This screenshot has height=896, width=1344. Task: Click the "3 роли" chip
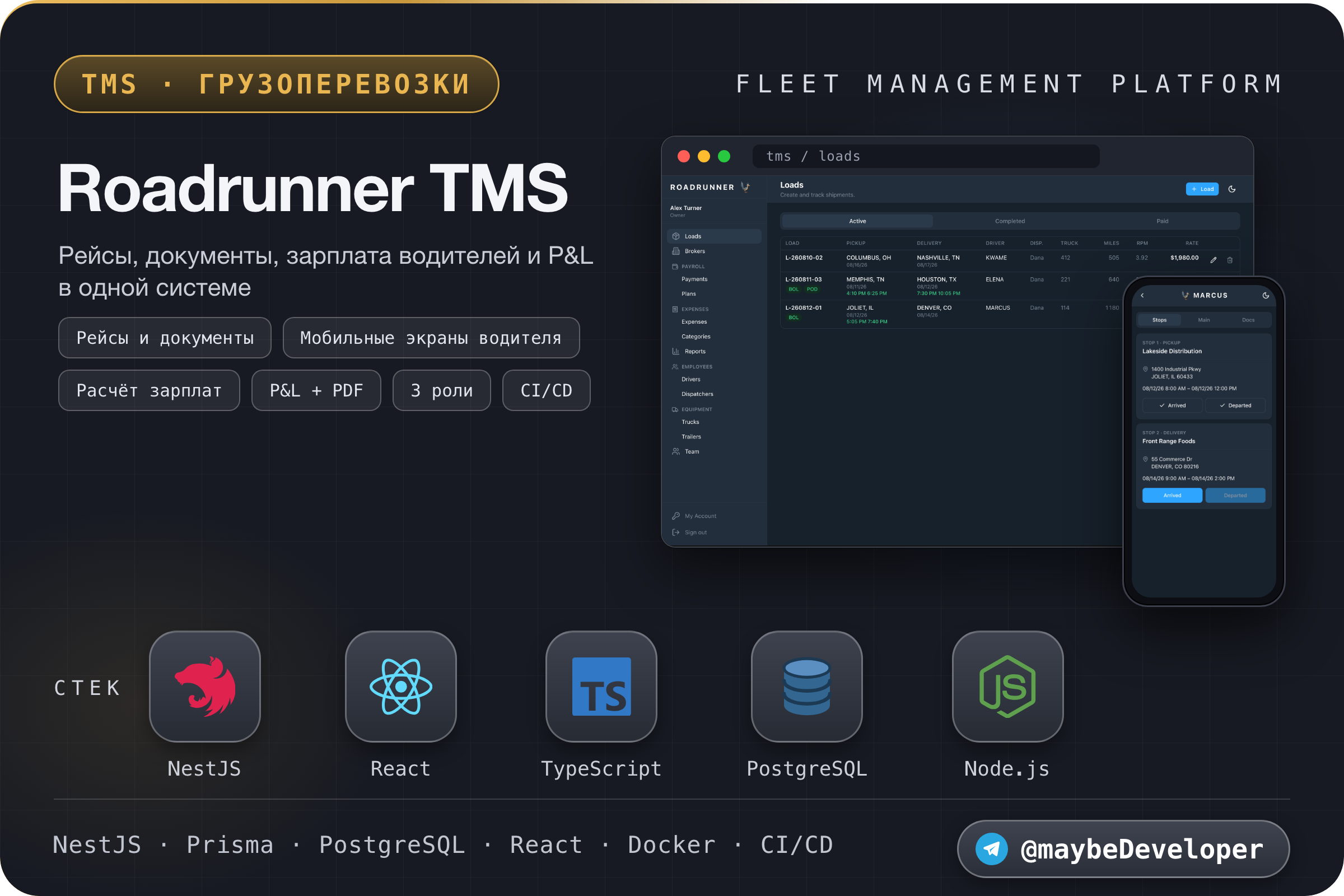pyautogui.click(x=442, y=390)
